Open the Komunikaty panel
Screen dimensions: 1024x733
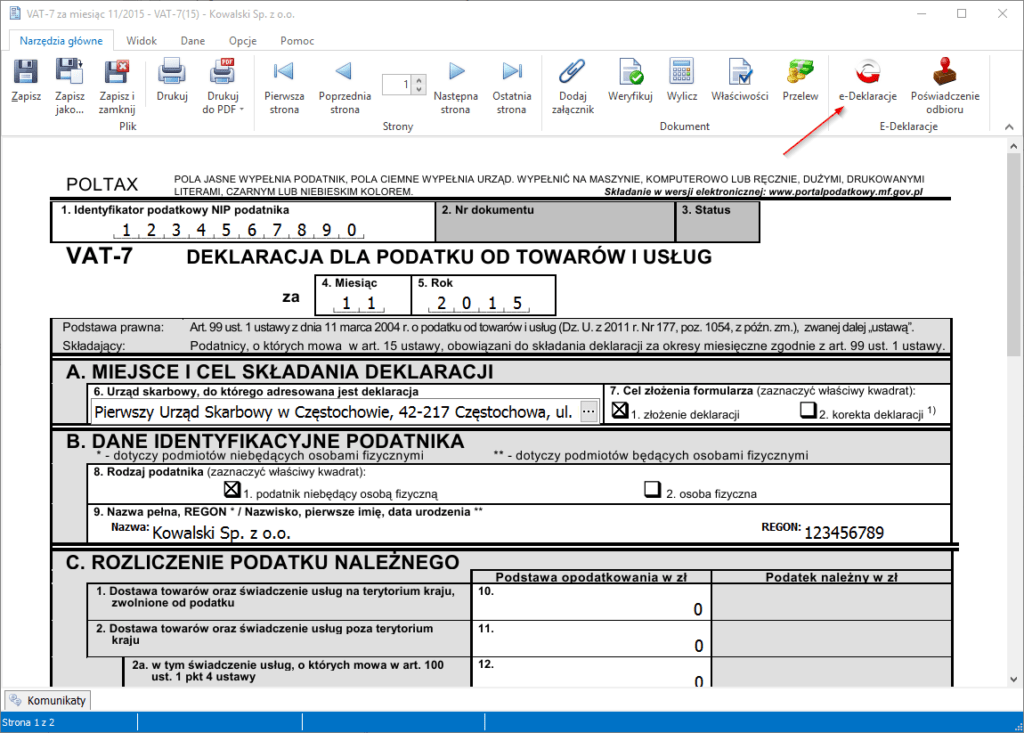(47, 700)
